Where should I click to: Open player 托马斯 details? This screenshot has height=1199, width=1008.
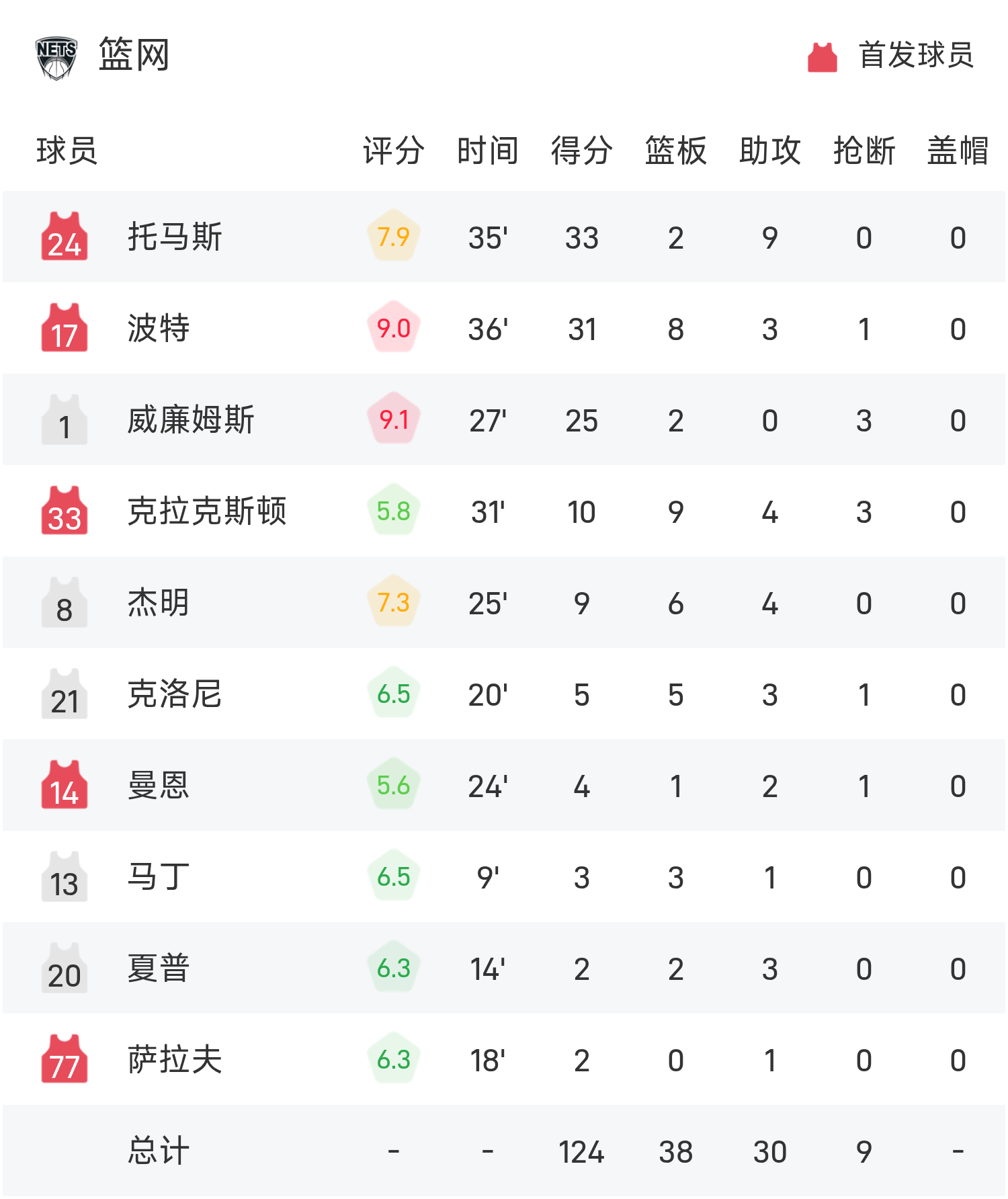[175, 237]
